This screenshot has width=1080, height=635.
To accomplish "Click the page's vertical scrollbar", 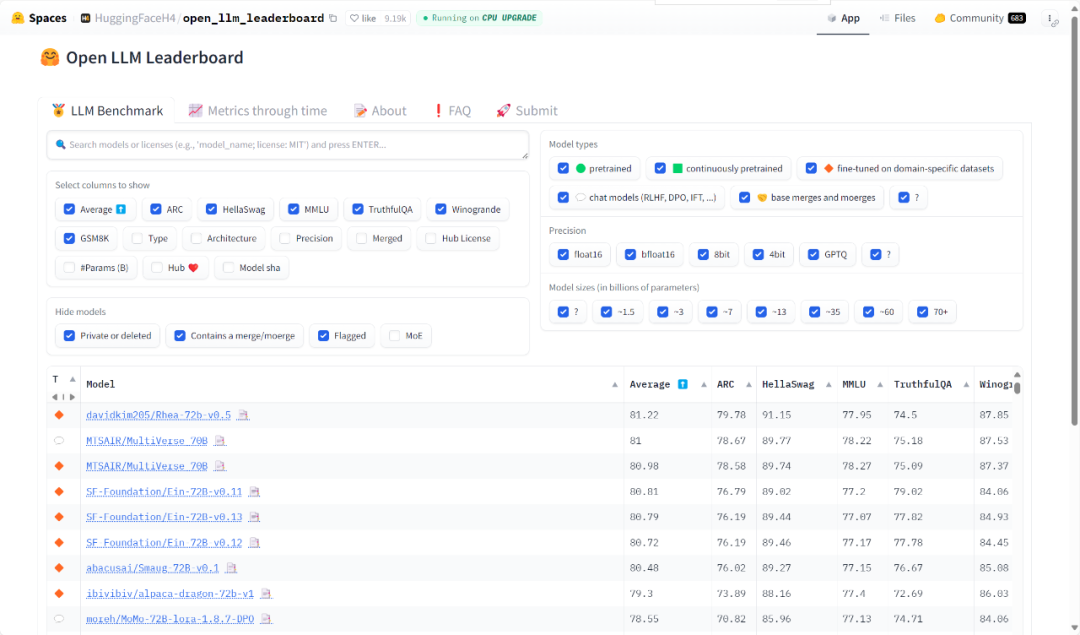I will tap(1074, 220).
